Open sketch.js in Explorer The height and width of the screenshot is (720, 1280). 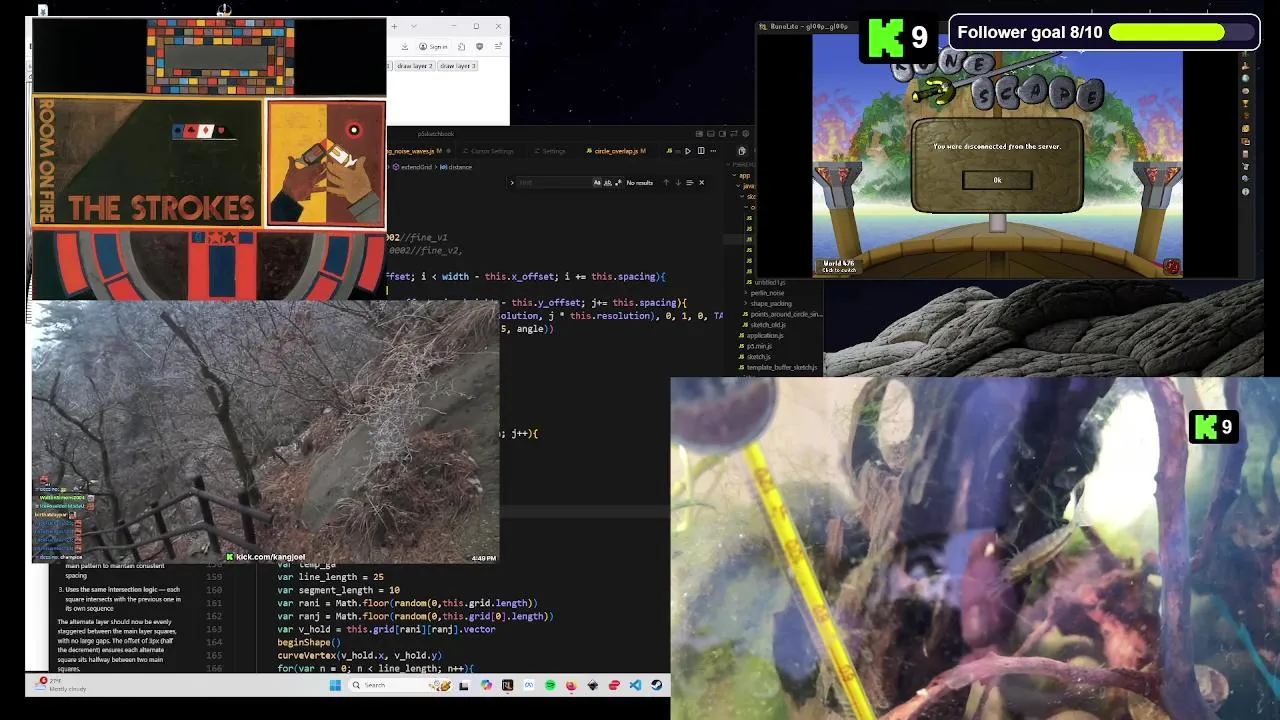click(x=759, y=357)
